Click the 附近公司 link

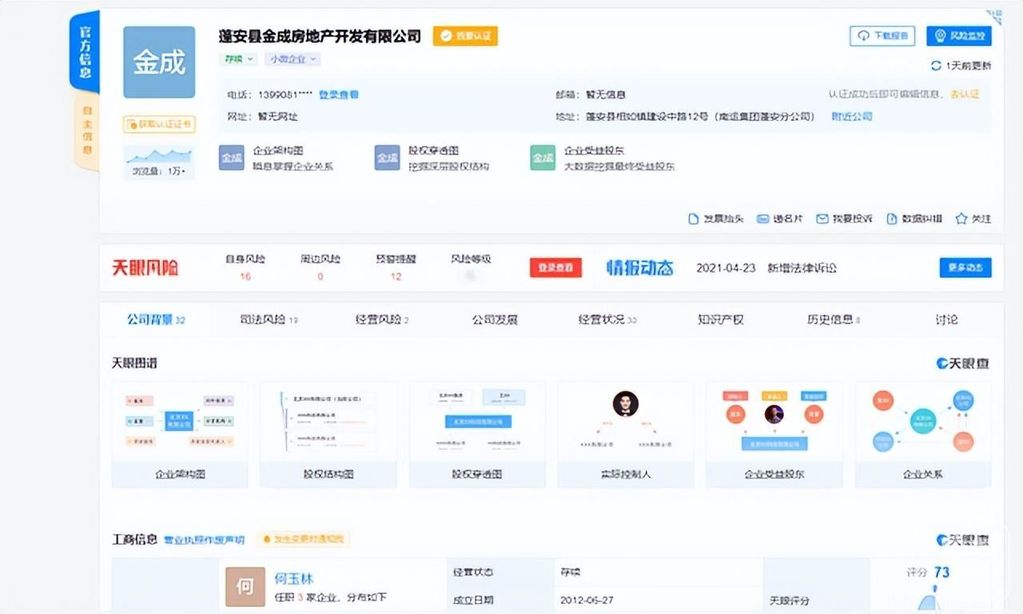point(851,116)
